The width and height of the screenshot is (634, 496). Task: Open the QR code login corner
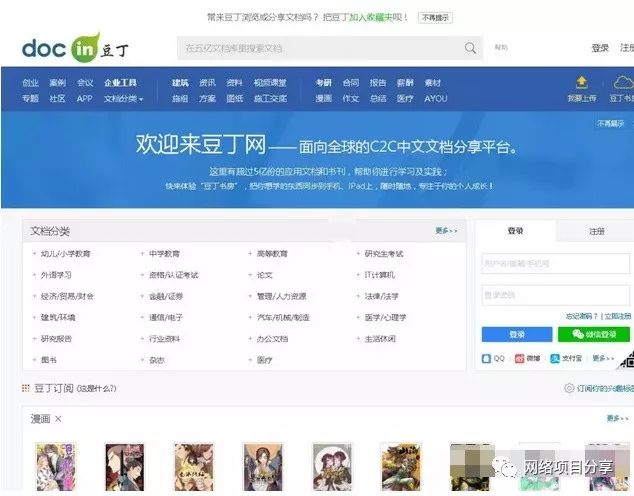coord(627,360)
